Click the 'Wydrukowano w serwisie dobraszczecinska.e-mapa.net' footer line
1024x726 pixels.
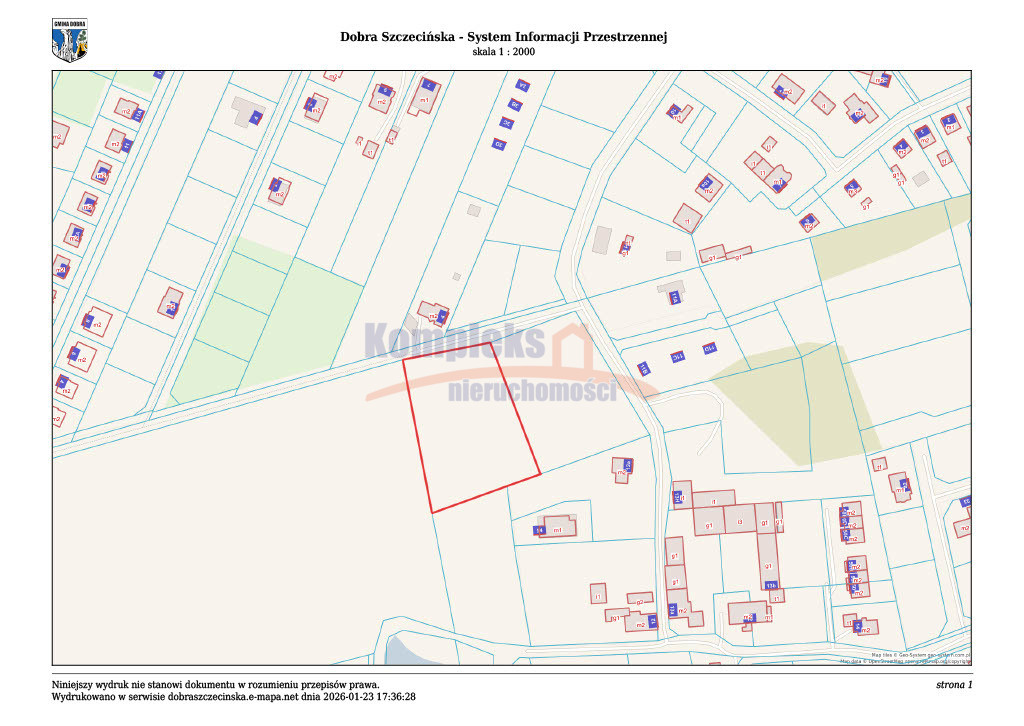pos(233,697)
